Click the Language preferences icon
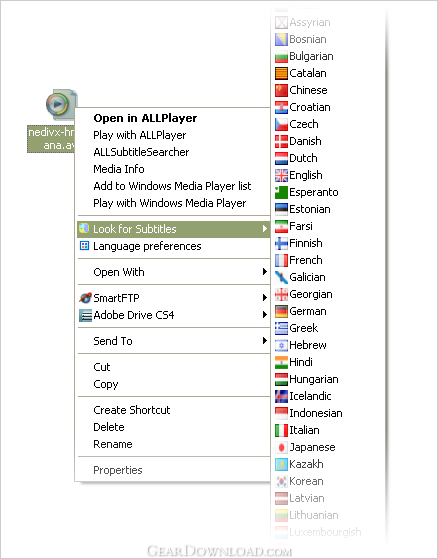This screenshot has width=438, height=559. pyautogui.click(x=84, y=246)
